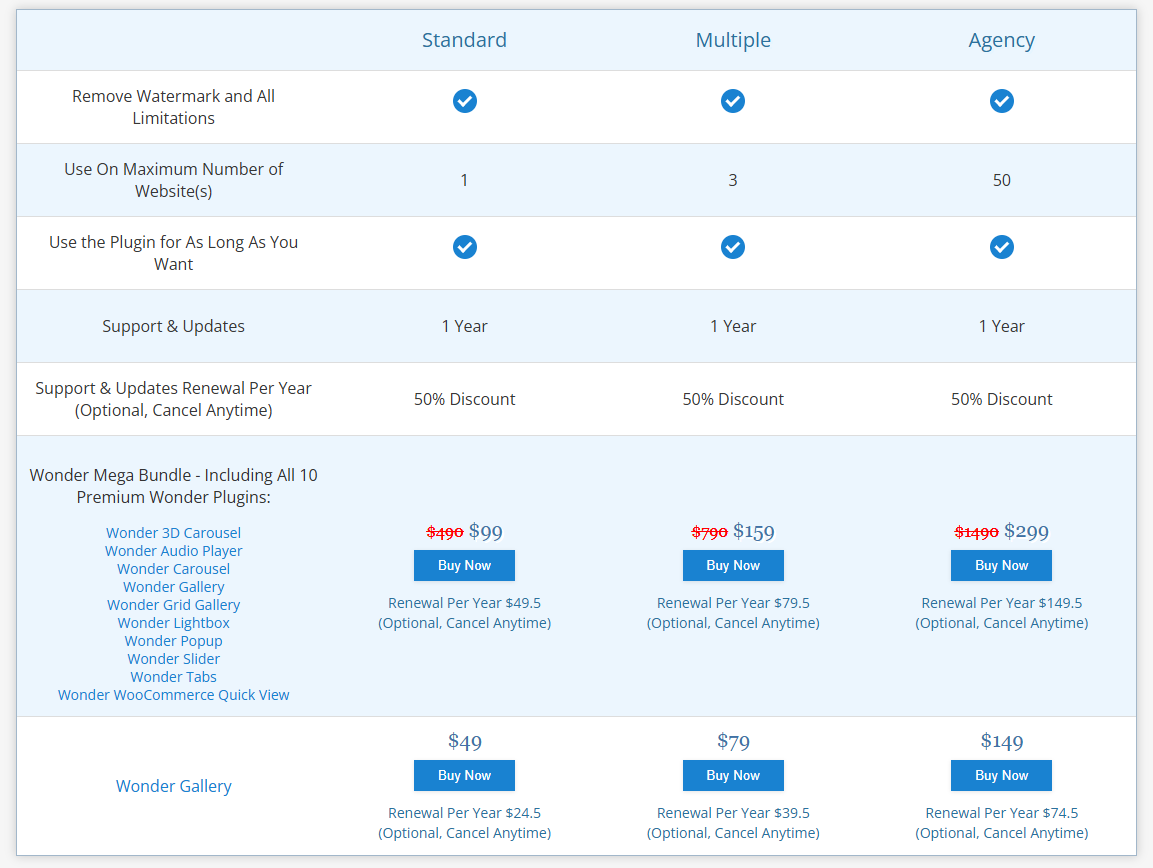1153x868 pixels.
Task: Open the Wonder Gallery link in bundle list
Action: click(x=174, y=587)
